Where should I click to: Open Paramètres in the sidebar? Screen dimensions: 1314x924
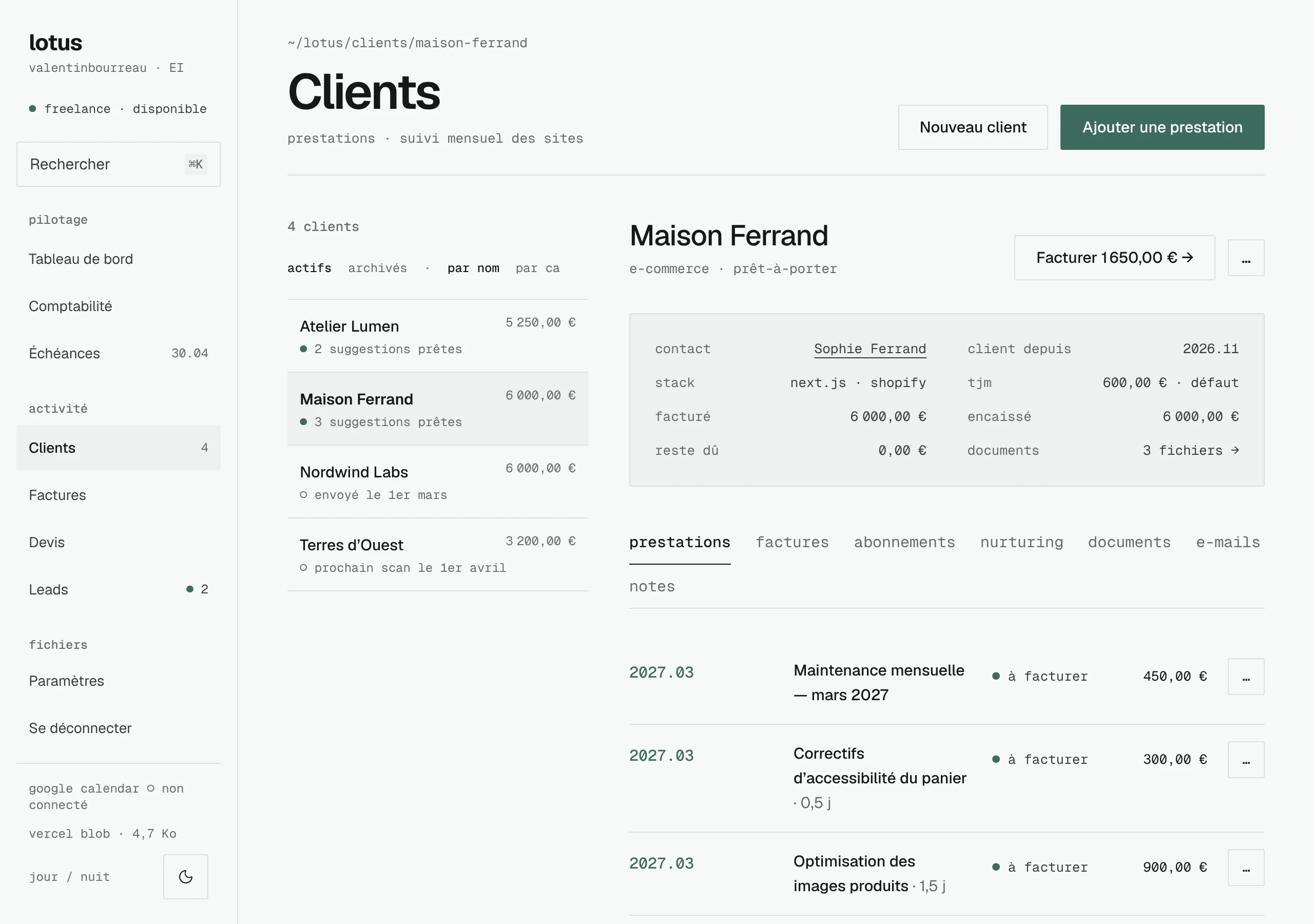click(119, 681)
